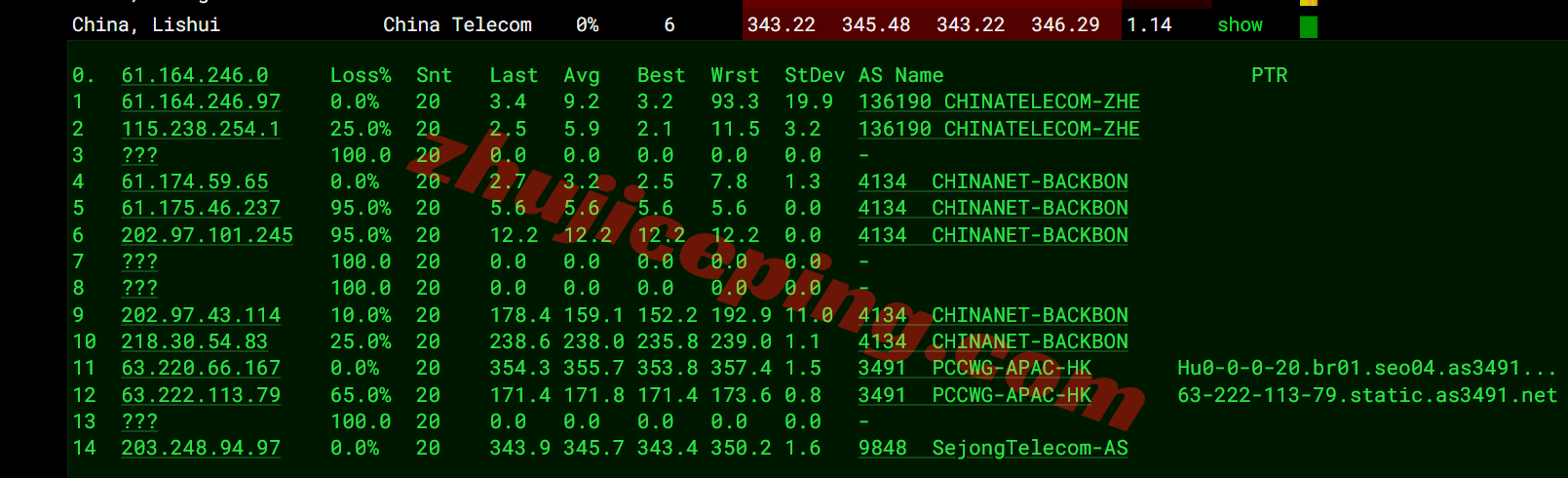Viewport: 1568px width, 478px height.
Task: Click the ??? address on hop 13
Action: tap(139, 421)
